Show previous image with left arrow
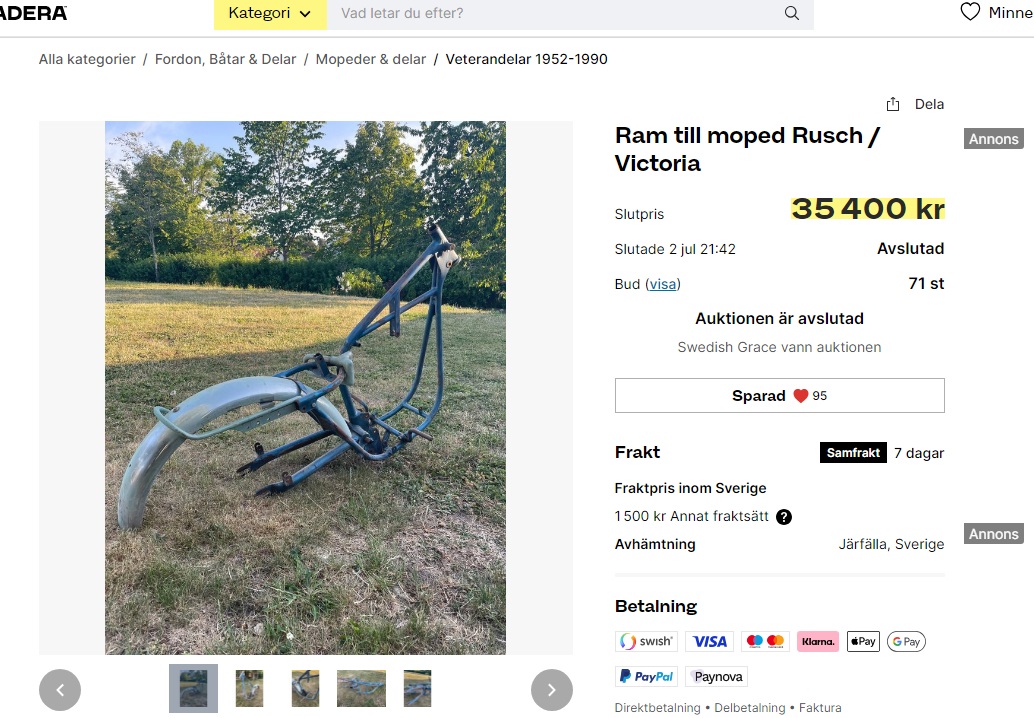 tap(60, 690)
